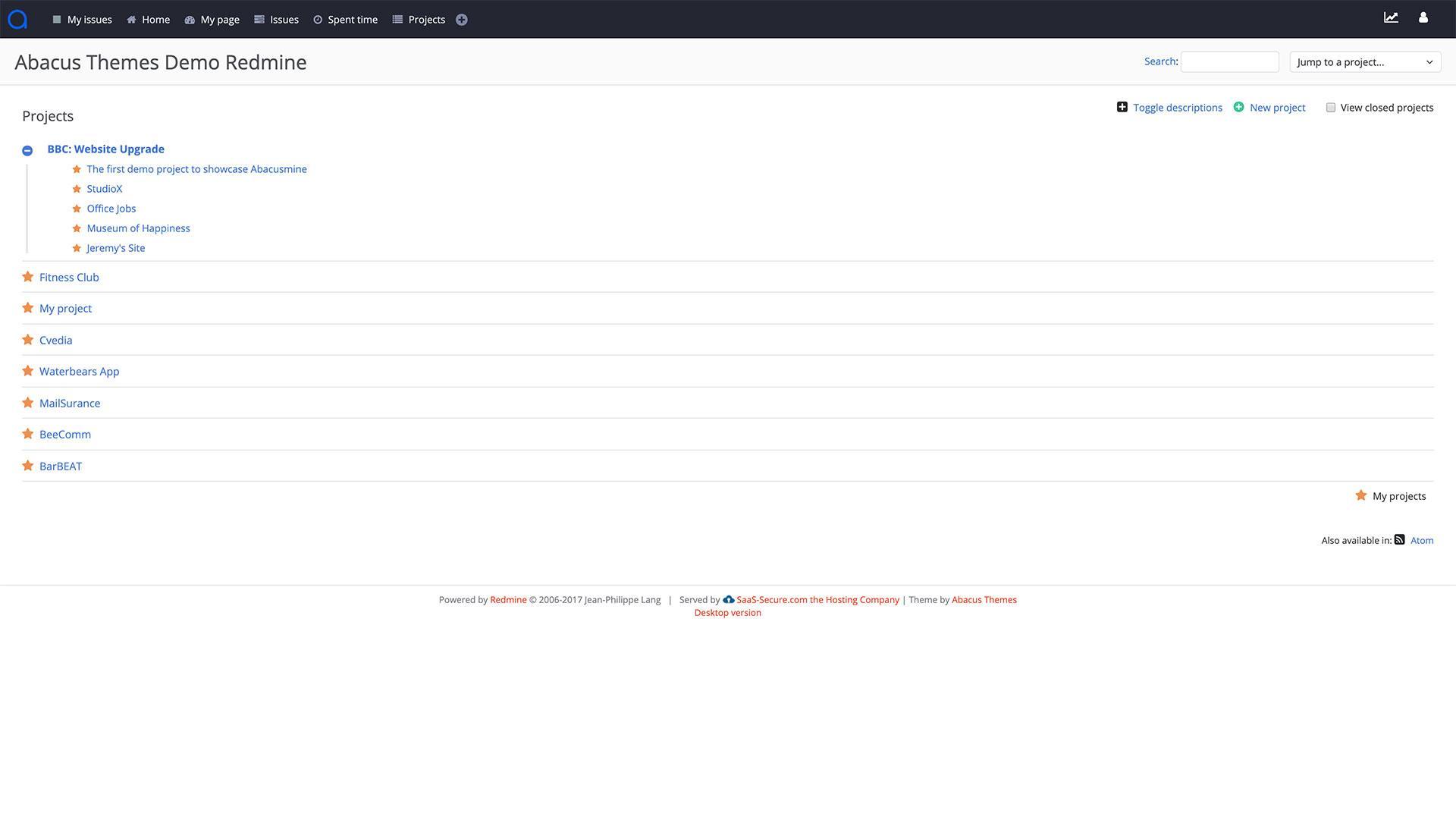This screenshot has height=820, width=1456.
Task: Open My page in the top menu
Action: [212, 20]
